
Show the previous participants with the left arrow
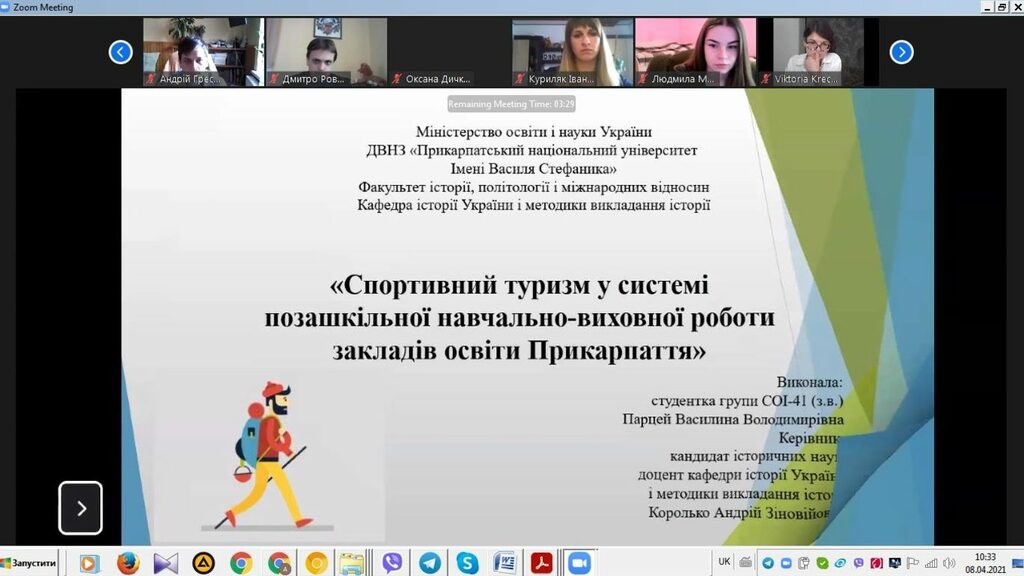[121, 52]
